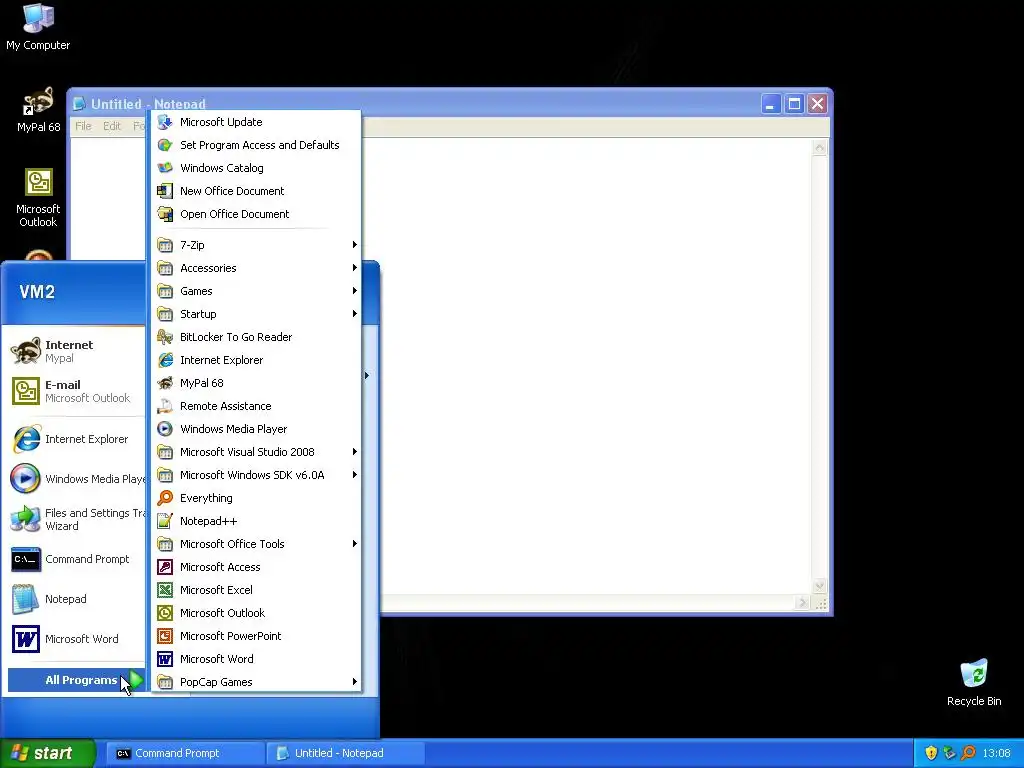Screen dimensions: 1024x768
Task: Click the VM2 user name header
Action: (37, 292)
